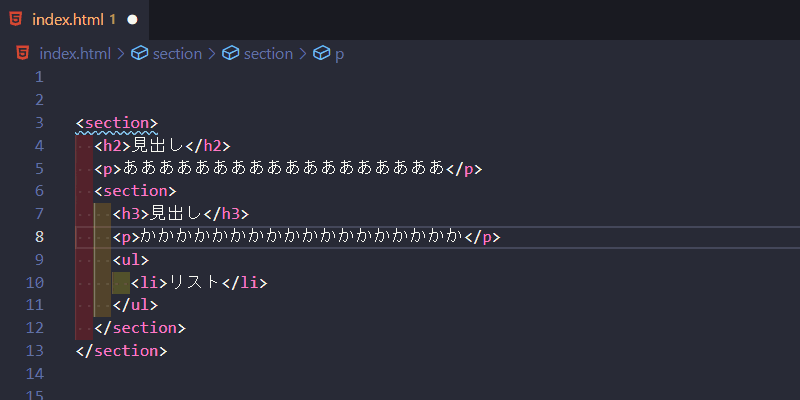Open index.html breadcrumb item
The height and width of the screenshot is (400, 800).
[x=75, y=54]
